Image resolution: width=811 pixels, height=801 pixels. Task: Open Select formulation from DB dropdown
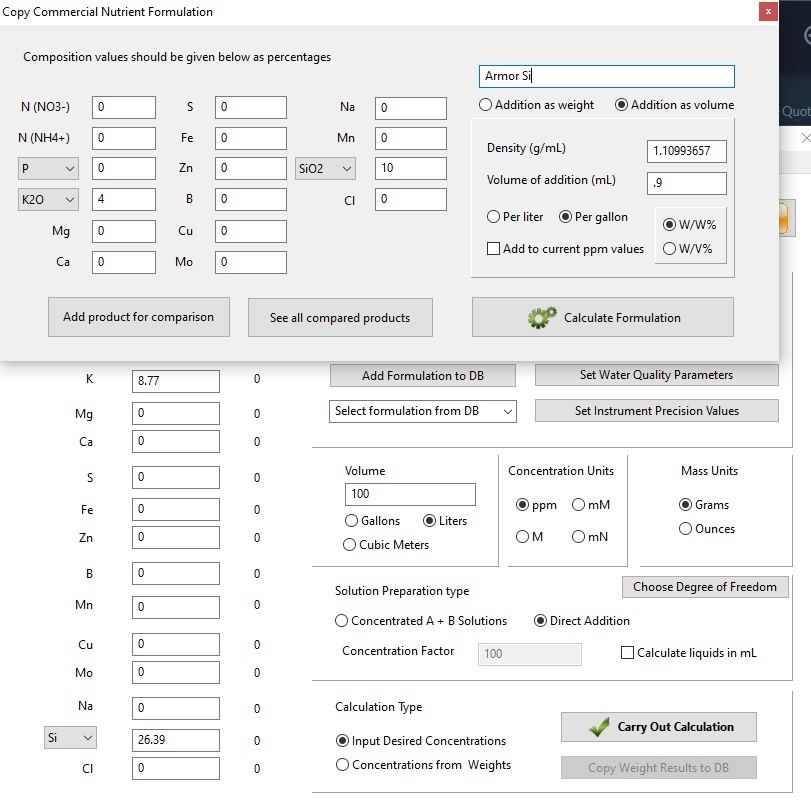pos(423,411)
